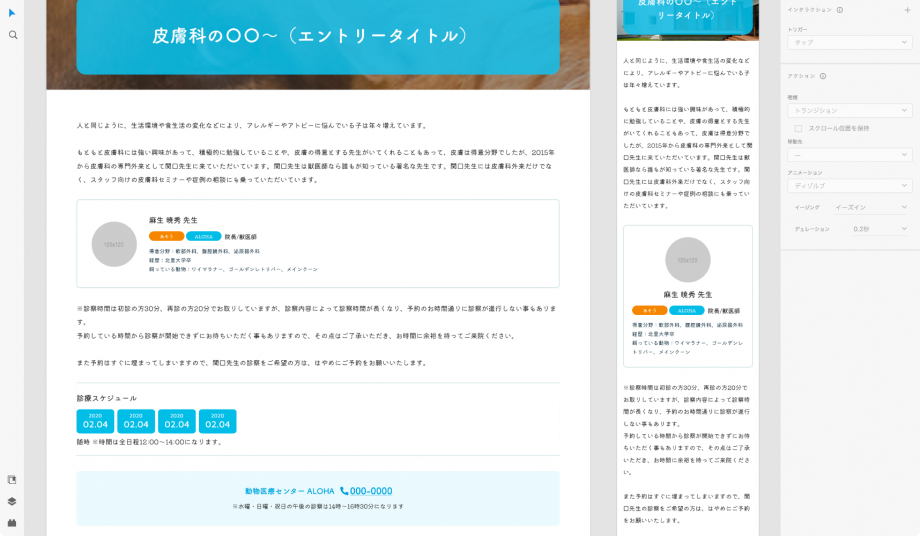920x536 pixels.
Task: Click info icon beside インタラクション
Action: pos(839,10)
